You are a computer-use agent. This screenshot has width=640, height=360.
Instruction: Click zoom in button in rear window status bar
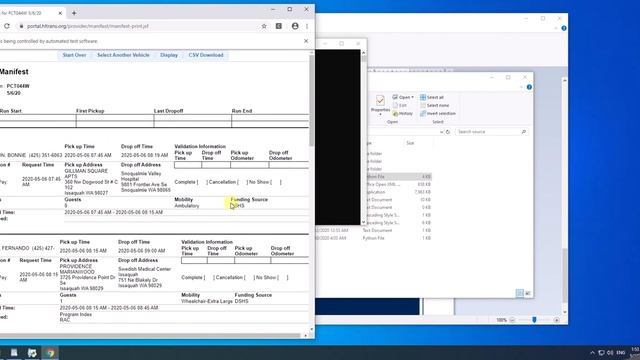click(x=556, y=320)
